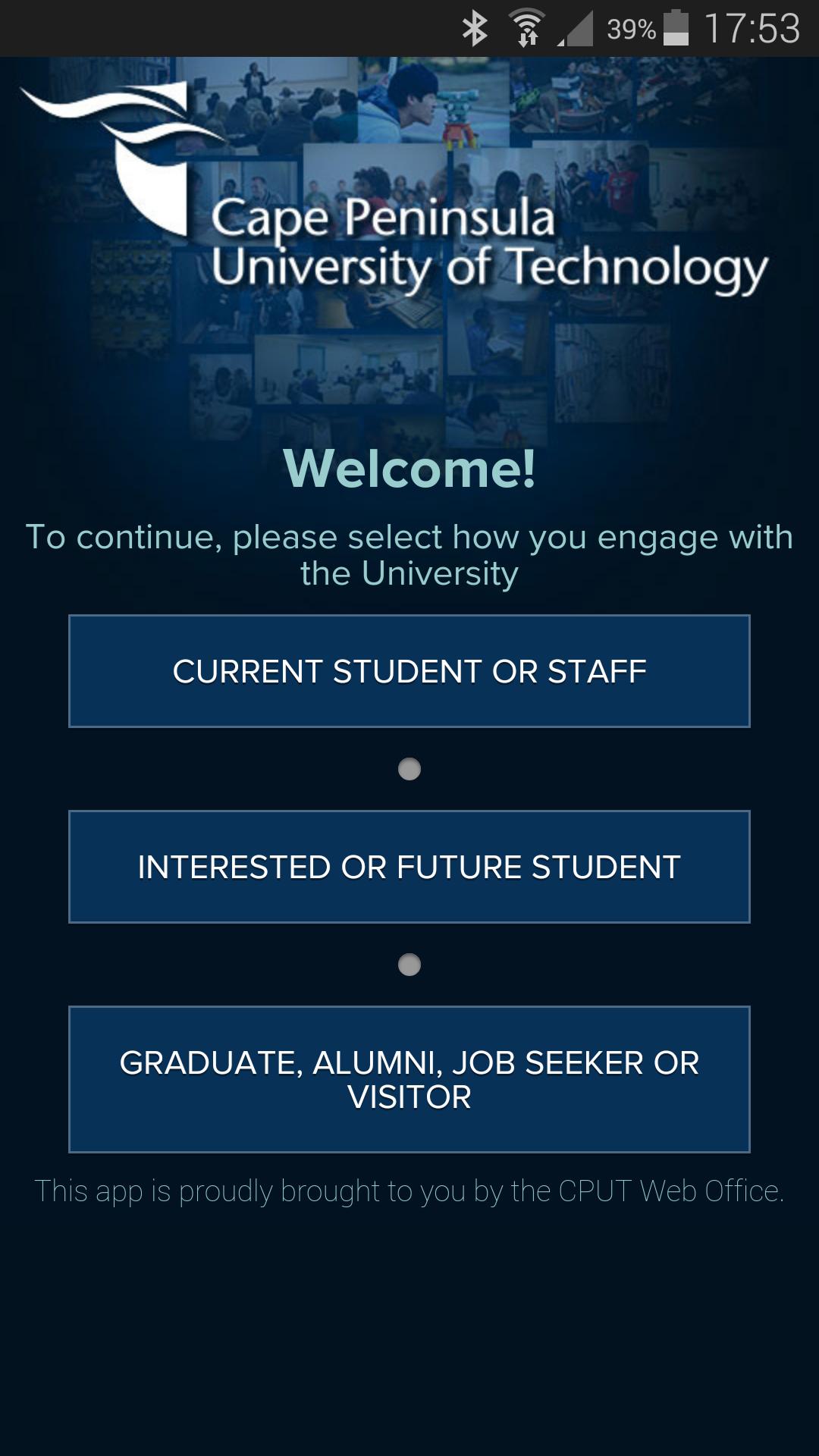Tap the 39% battery percentage
Image resolution: width=819 pixels, height=1456 pixels.
631,30
